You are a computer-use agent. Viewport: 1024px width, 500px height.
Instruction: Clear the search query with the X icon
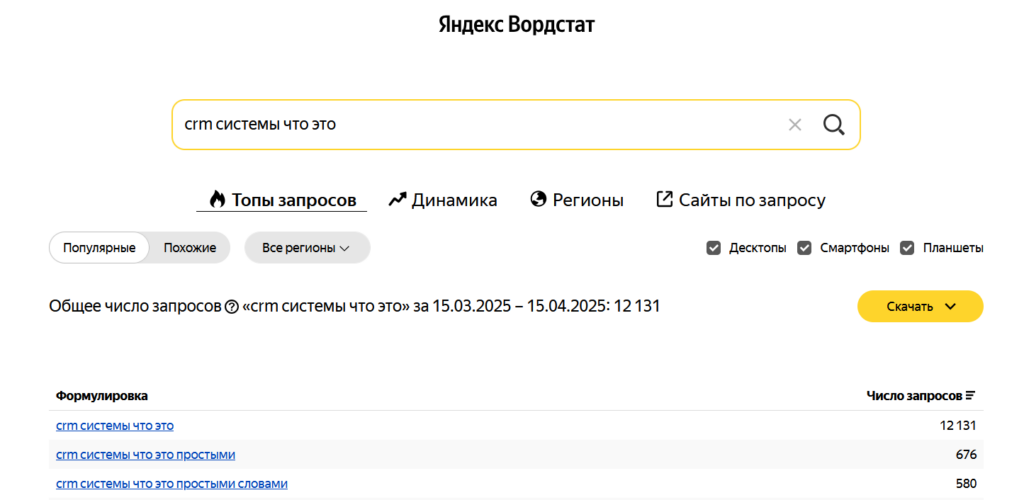click(795, 125)
